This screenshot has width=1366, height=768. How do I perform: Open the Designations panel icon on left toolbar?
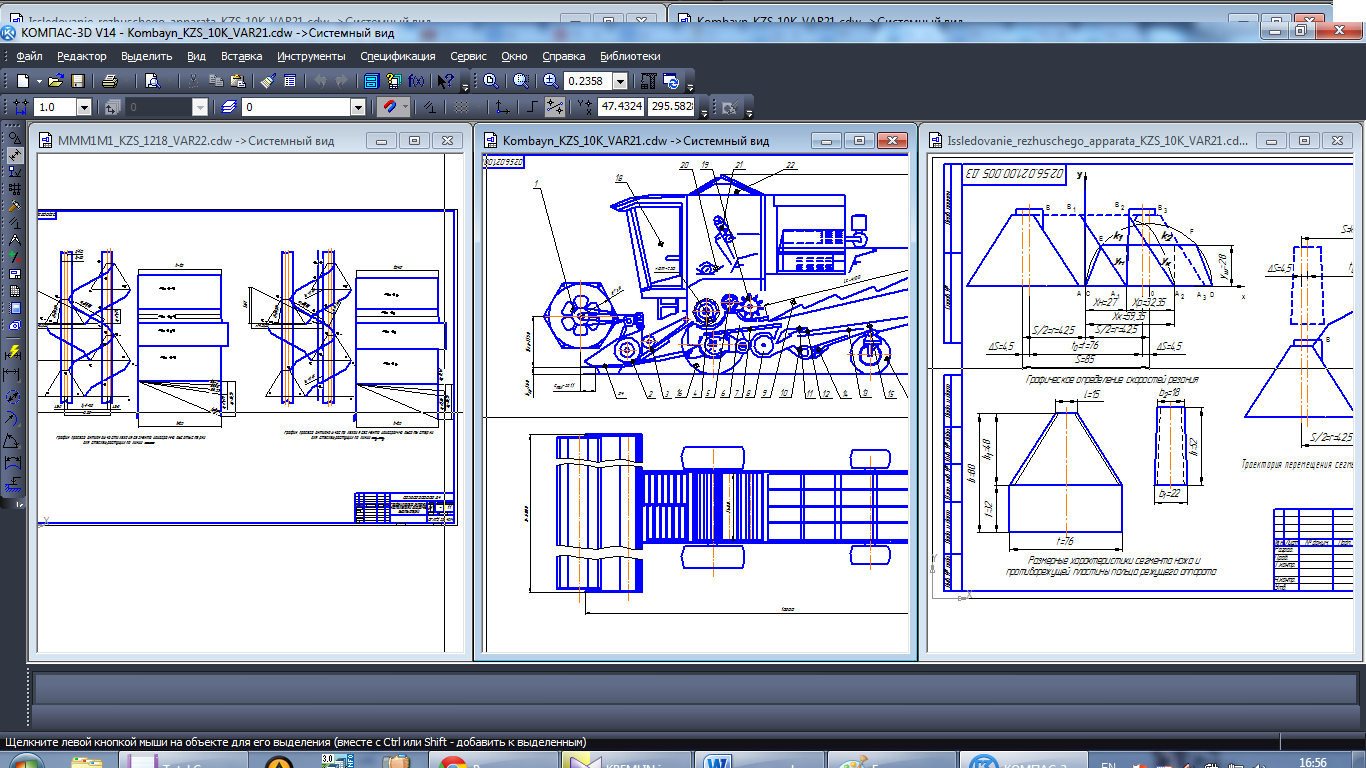pyautogui.click(x=15, y=172)
